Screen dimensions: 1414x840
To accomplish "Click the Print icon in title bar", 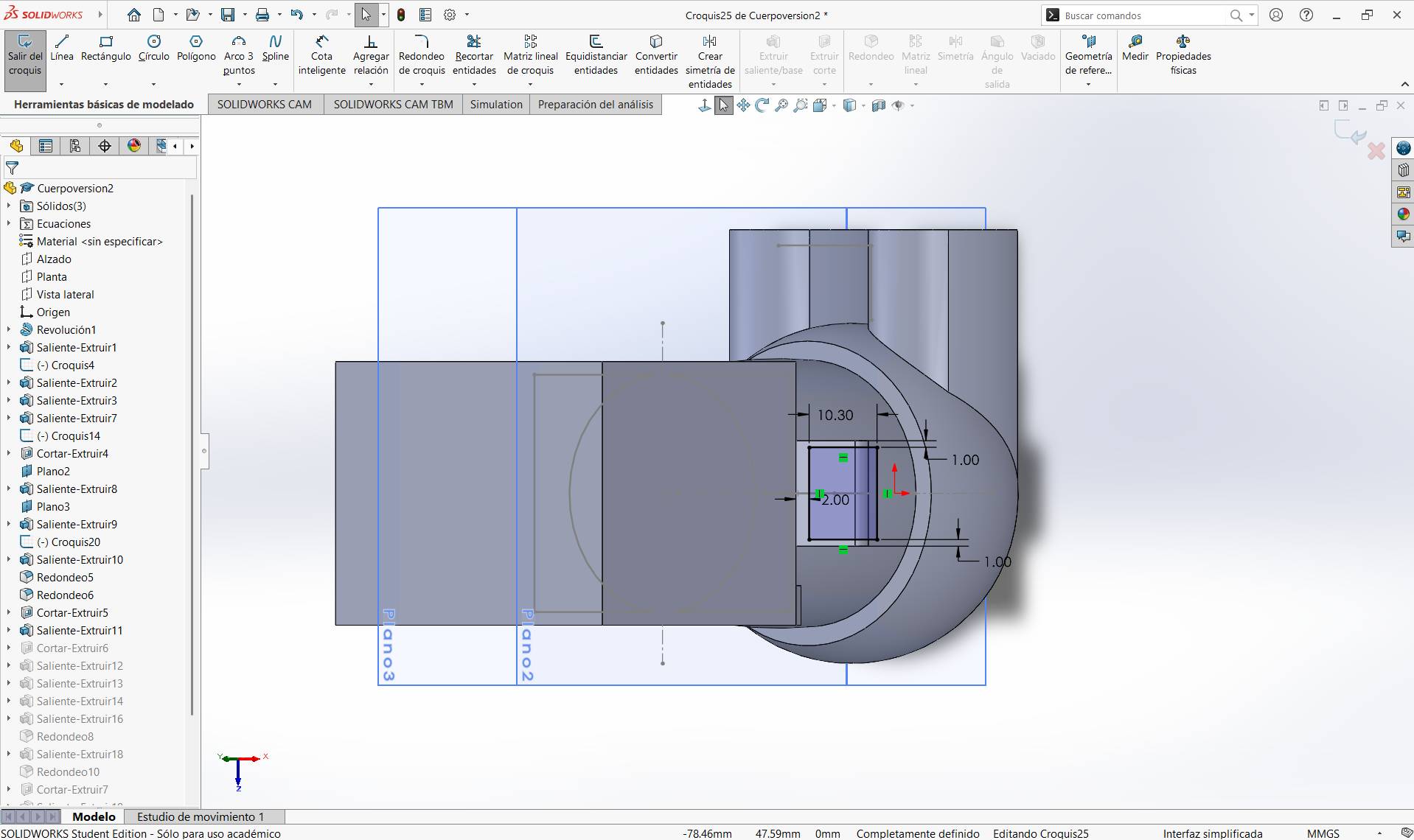I will point(262,15).
